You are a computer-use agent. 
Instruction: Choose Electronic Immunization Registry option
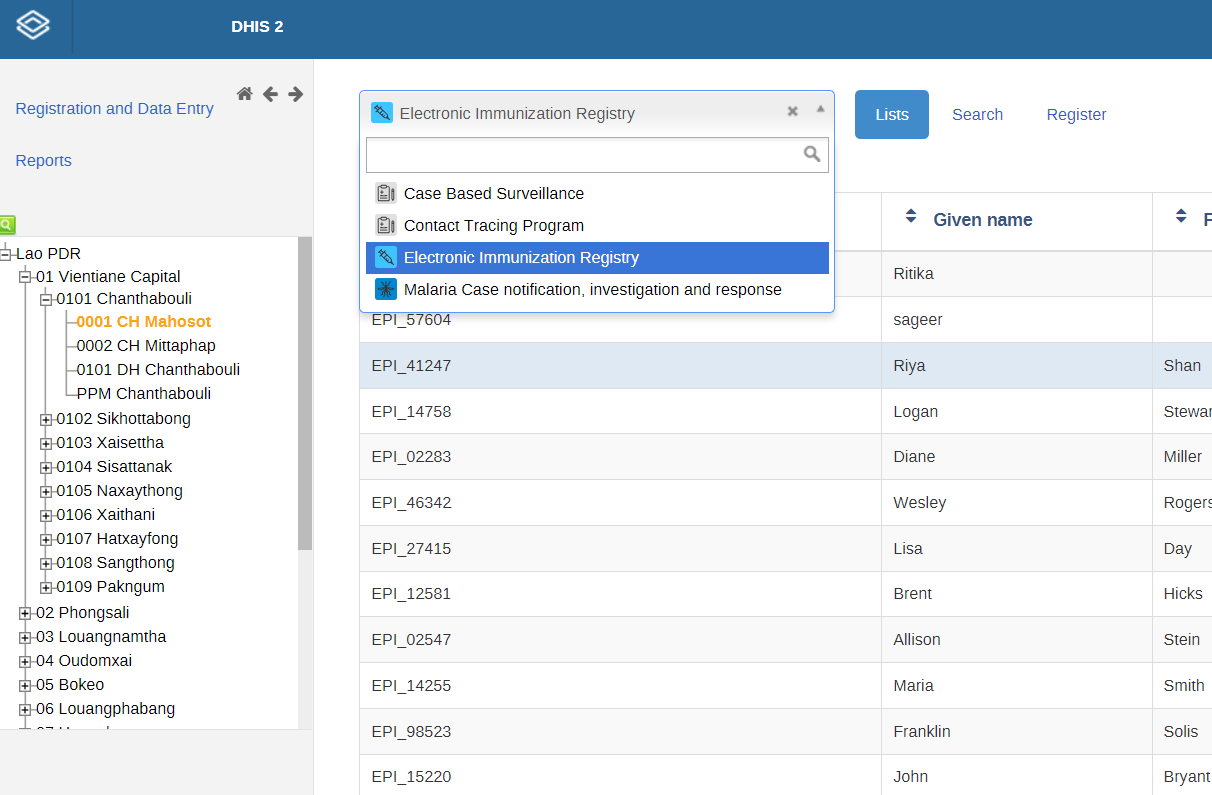tap(597, 258)
